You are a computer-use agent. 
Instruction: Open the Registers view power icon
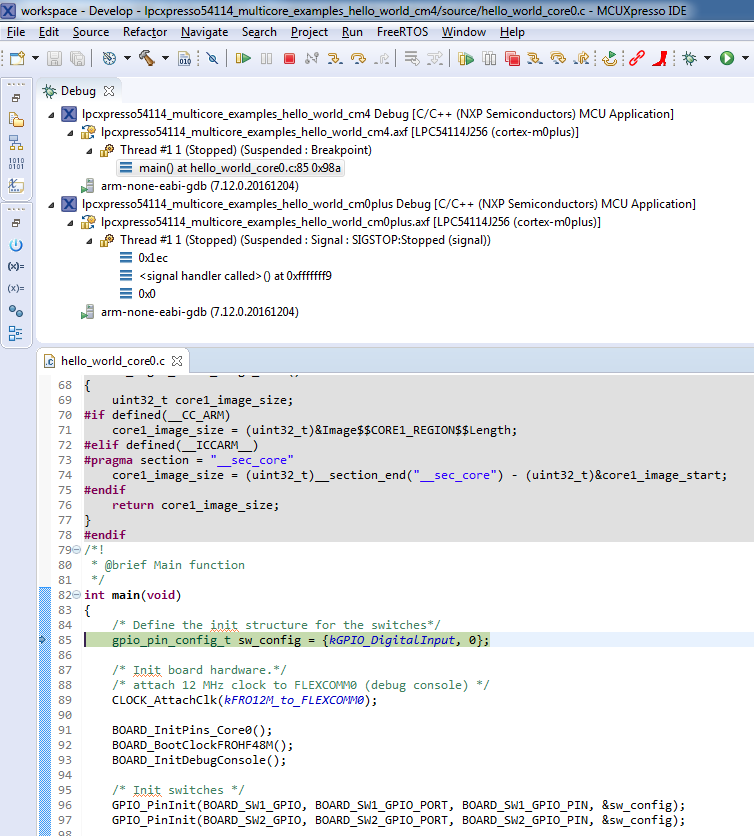coord(16,245)
